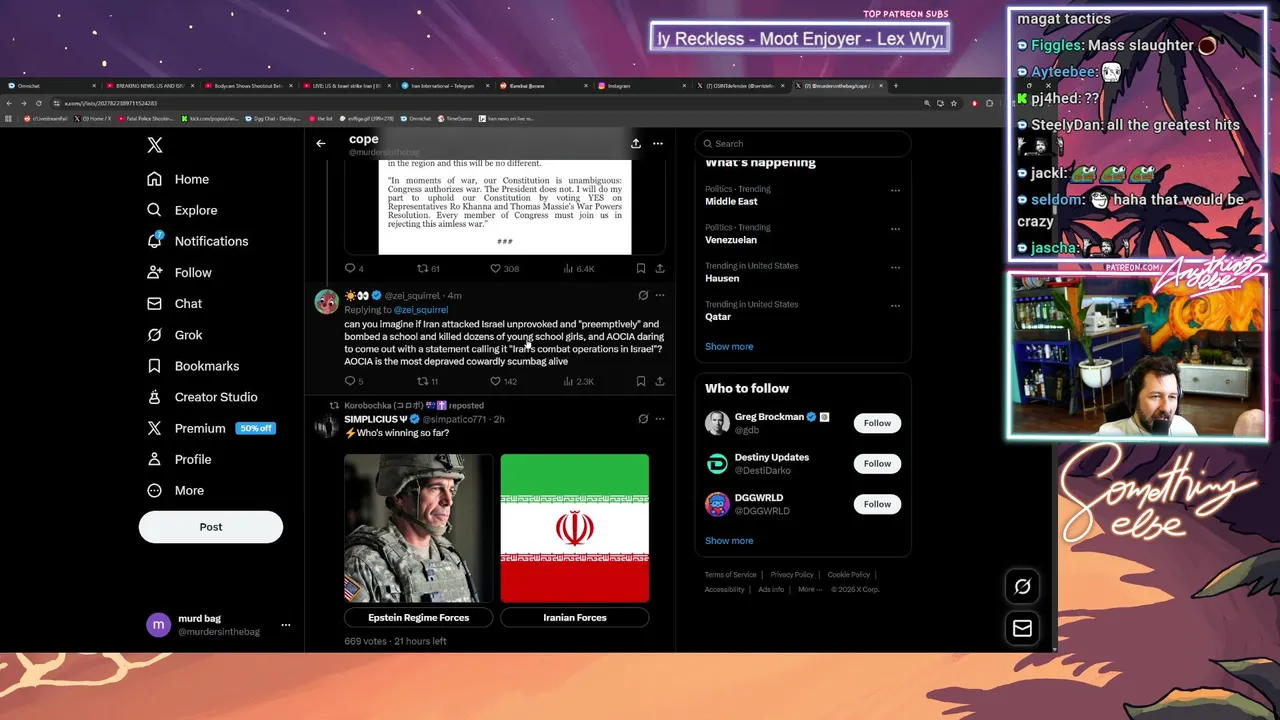
Task: Open Notifications in the sidebar
Action: [197, 241]
